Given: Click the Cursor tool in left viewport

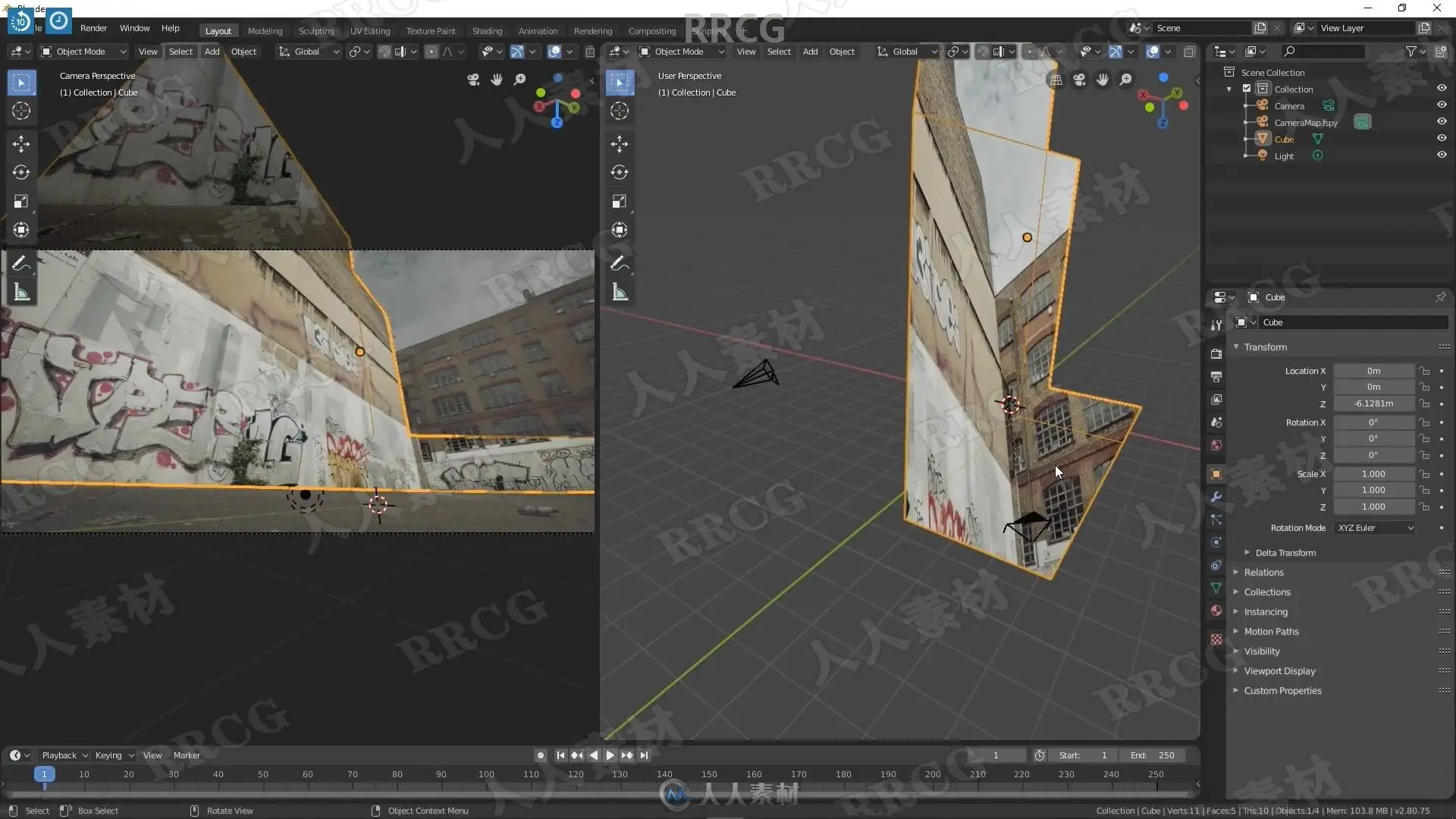Looking at the screenshot, I should pyautogui.click(x=21, y=111).
